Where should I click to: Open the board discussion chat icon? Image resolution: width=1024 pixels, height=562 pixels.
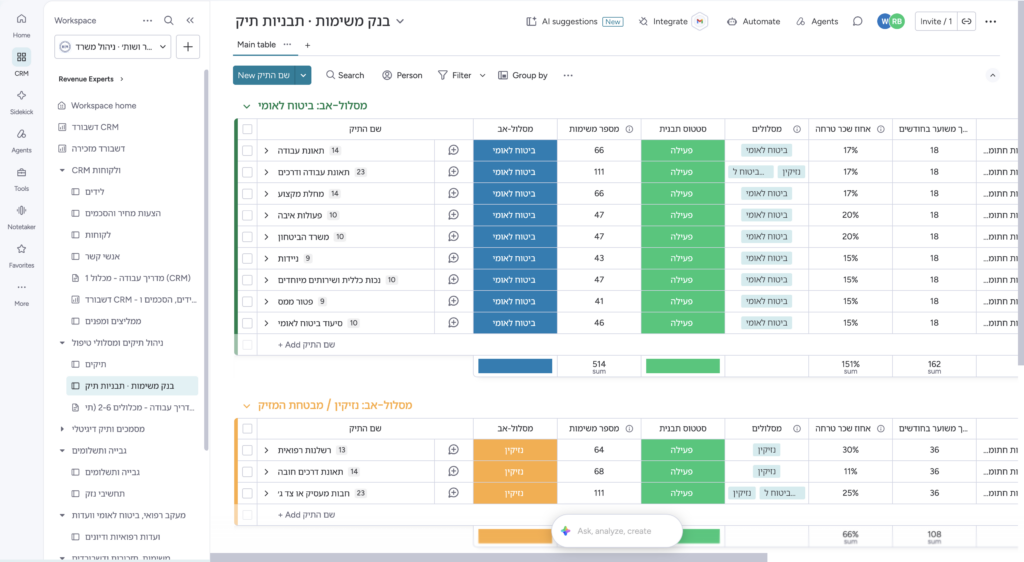857,21
